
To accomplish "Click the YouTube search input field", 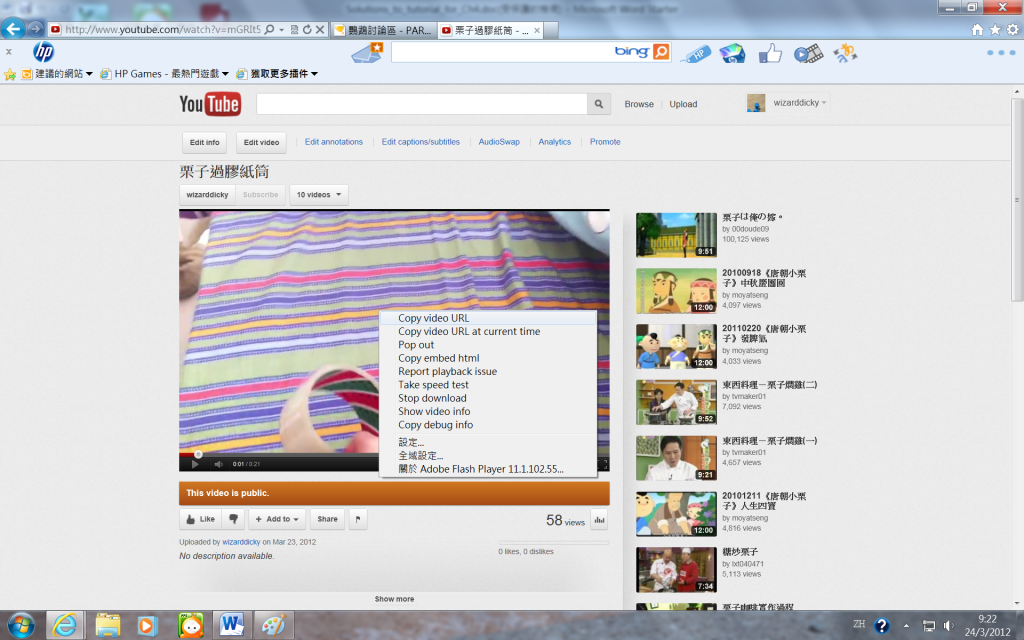I will click(x=422, y=104).
